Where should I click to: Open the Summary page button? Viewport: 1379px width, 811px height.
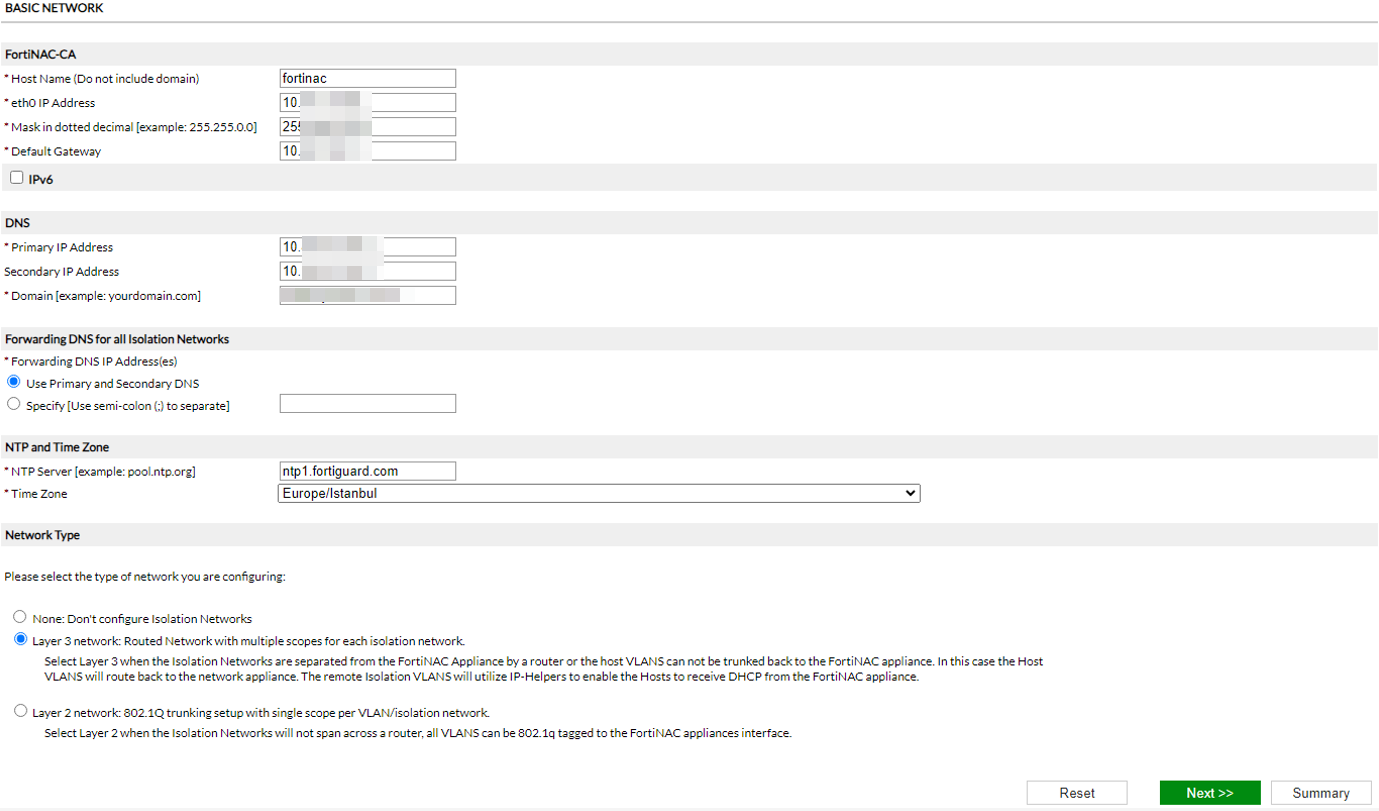(1320, 793)
